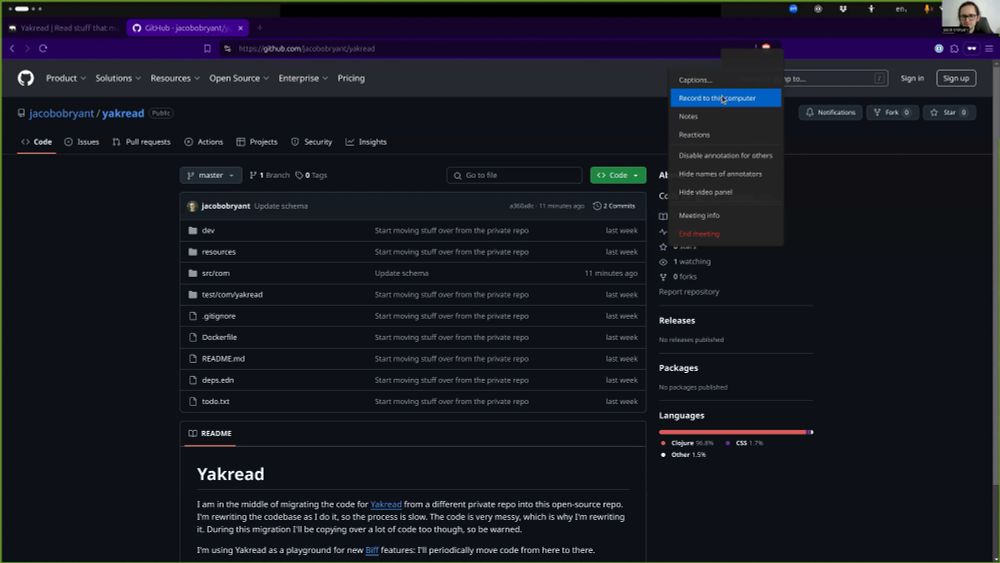
Task: Open the README.md file
Action: tap(223, 359)
